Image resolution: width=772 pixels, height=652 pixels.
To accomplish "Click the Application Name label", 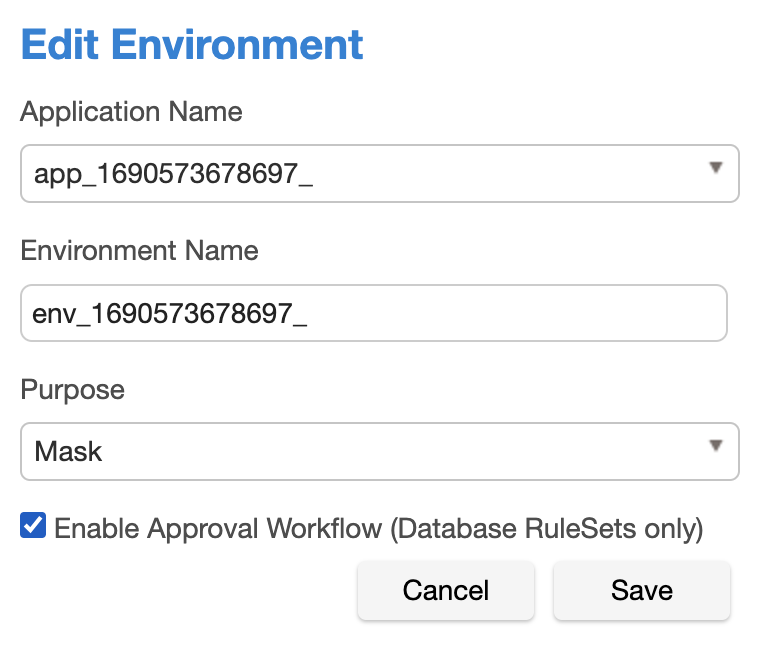I will tap(131, 111).
